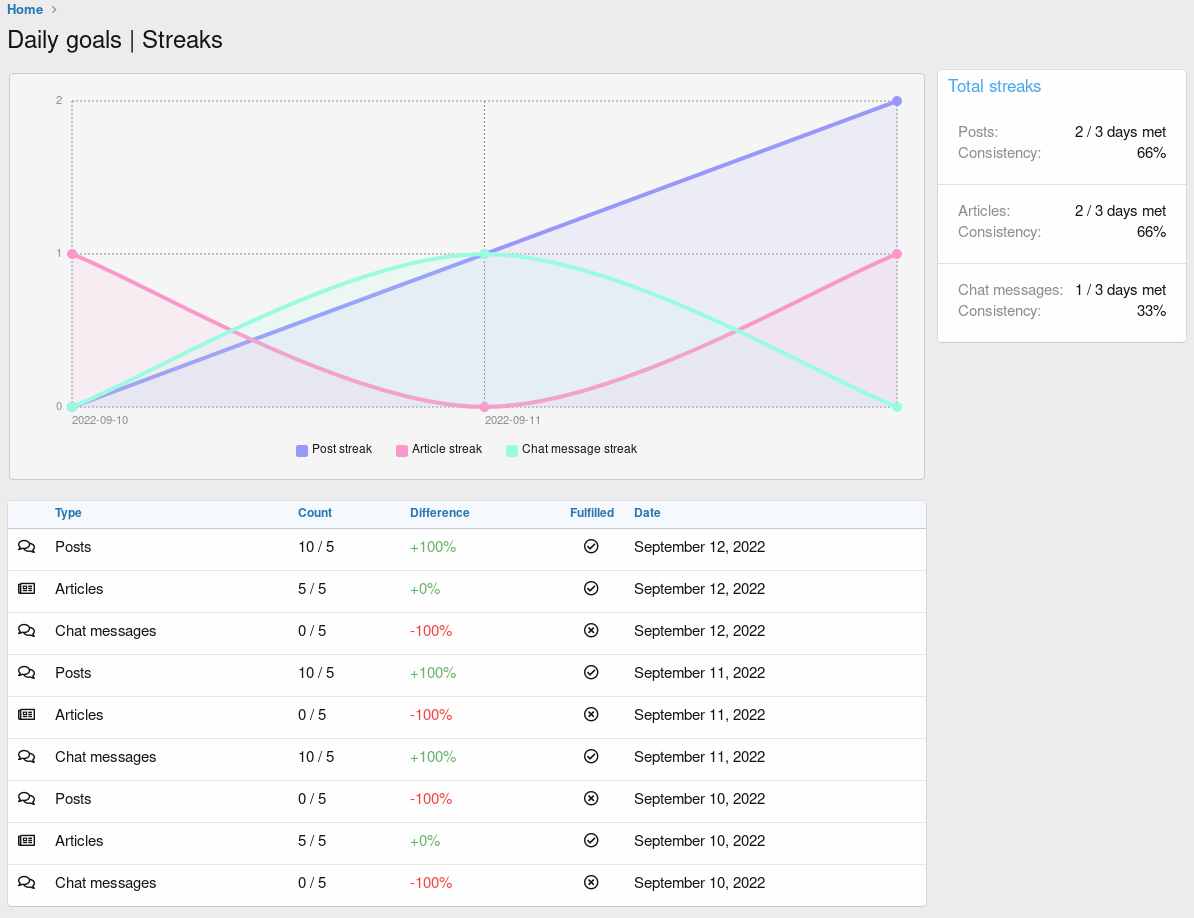Screen dimensions: 1194x918
Task: Click unfulfilled X icon for Chat messages September 12
Action: pos(591,631)
